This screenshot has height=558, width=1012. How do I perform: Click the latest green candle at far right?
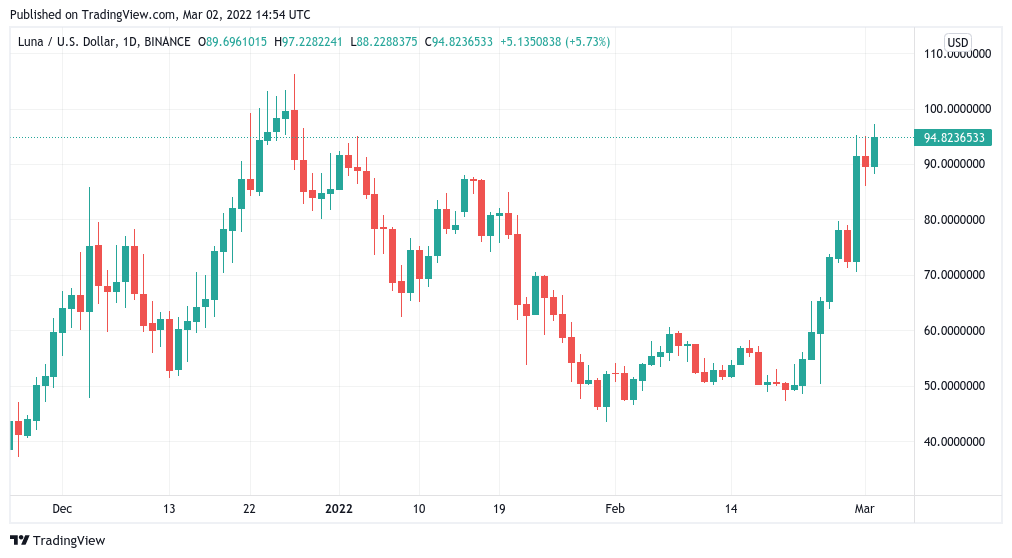[x=874, y=151]
